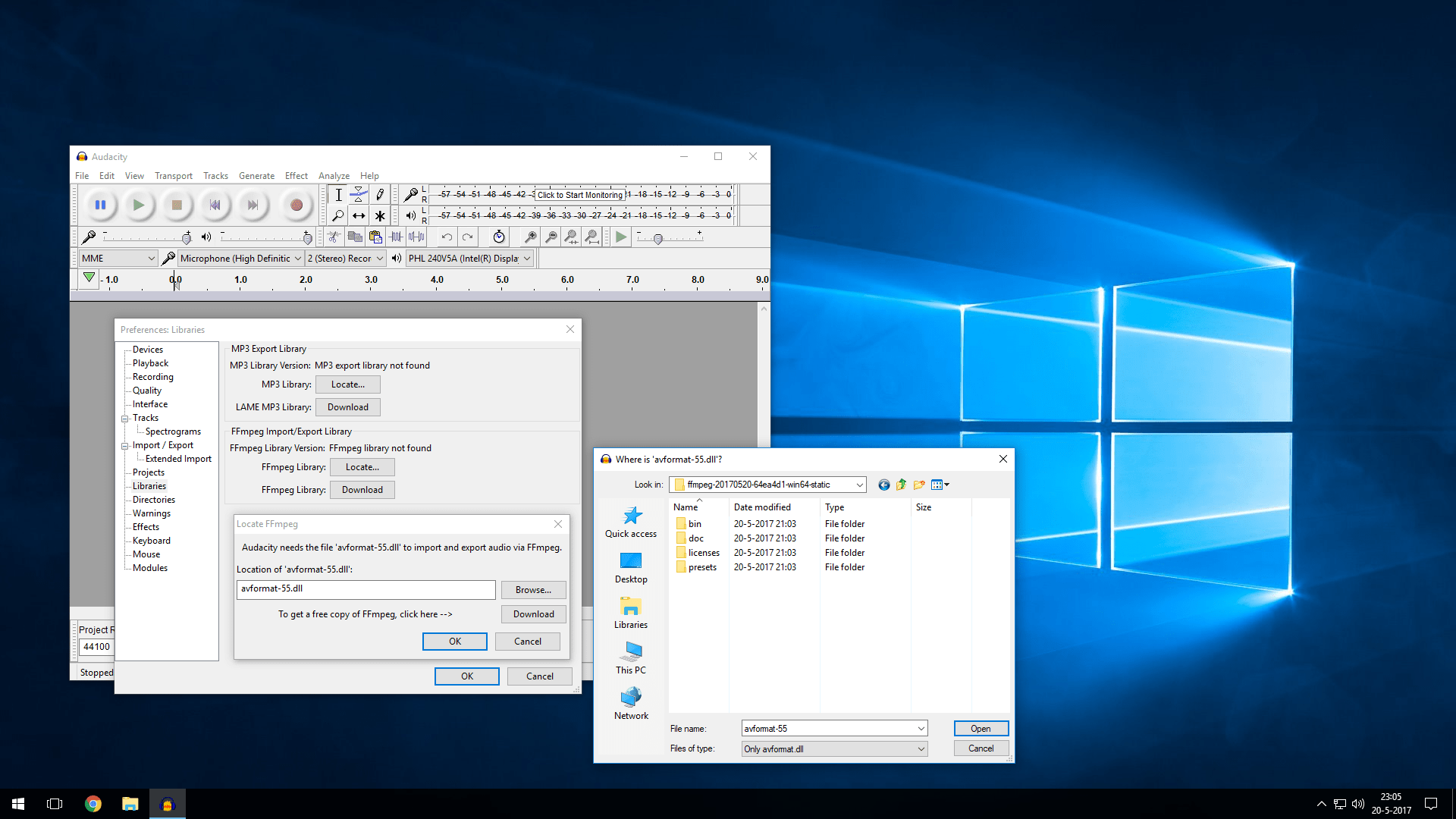The image size is (1456, 819).
Task: Adjust the recording volume slider
Action: tap(186, 237)
